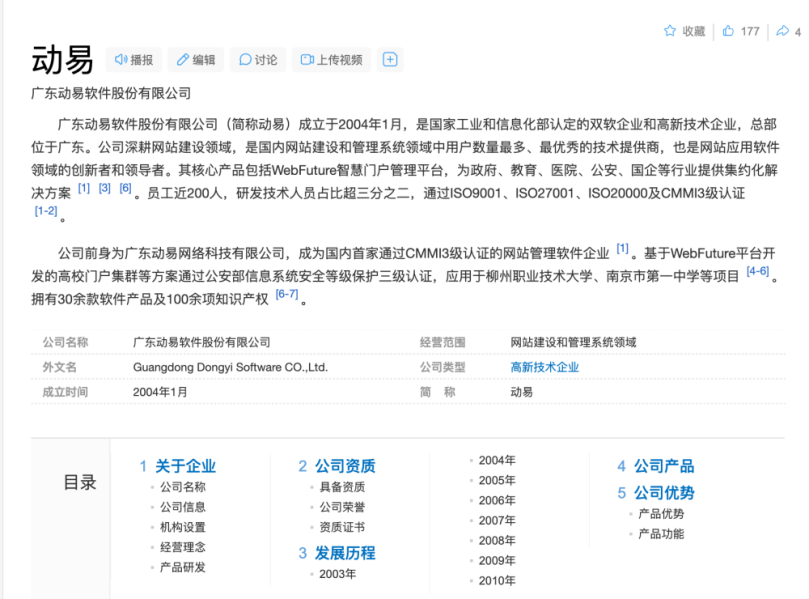Click the 编辑 pencil edit button
This screenshot has height=599, width=809.
click(x=195, y=60)
